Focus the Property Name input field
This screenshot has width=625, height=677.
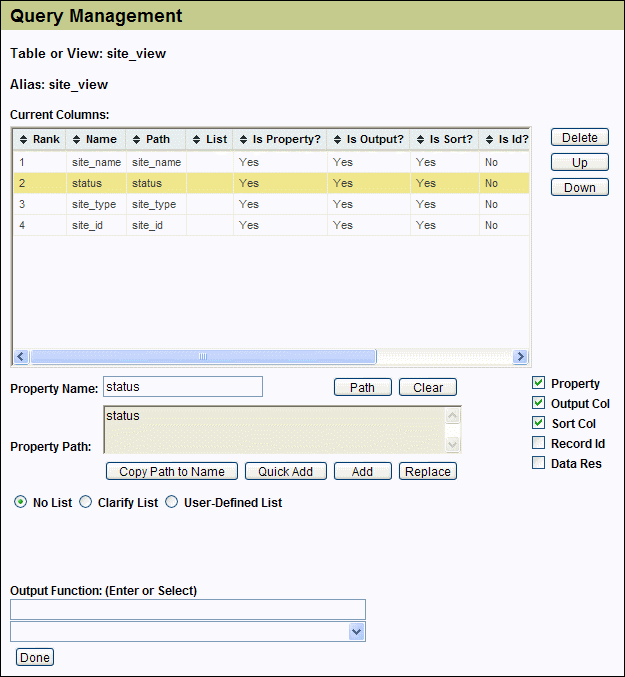183,386
